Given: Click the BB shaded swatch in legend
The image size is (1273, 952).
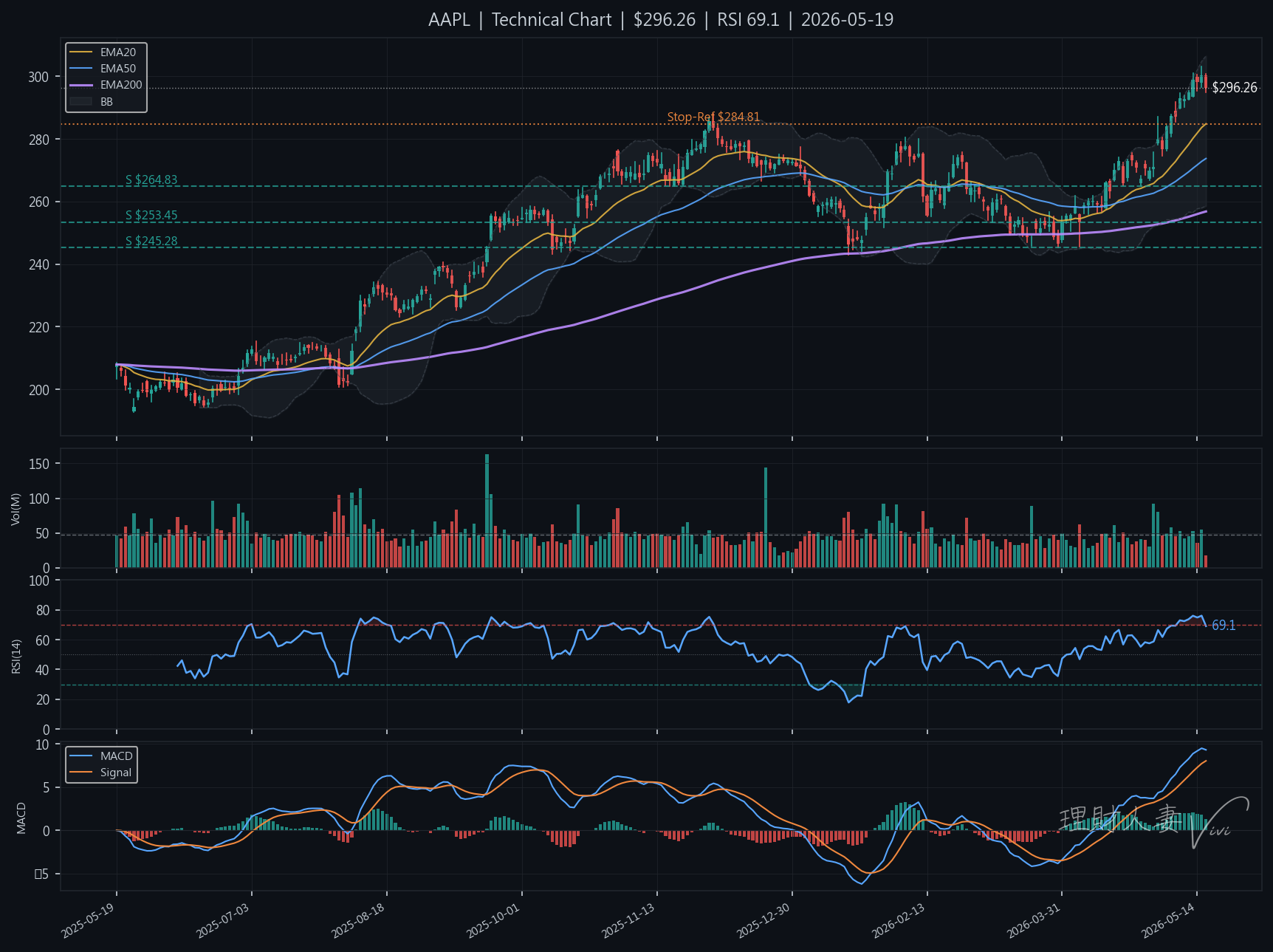Looking at the screenshot, I should point(80,101).
